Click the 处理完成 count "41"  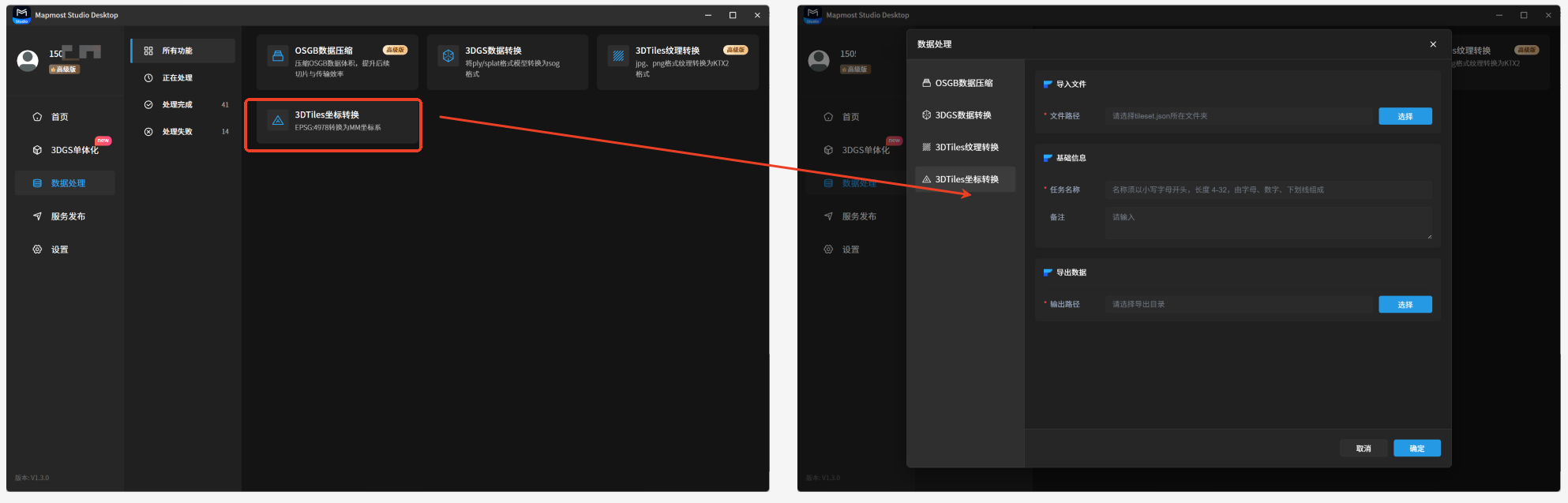click(x=225, y=105)
